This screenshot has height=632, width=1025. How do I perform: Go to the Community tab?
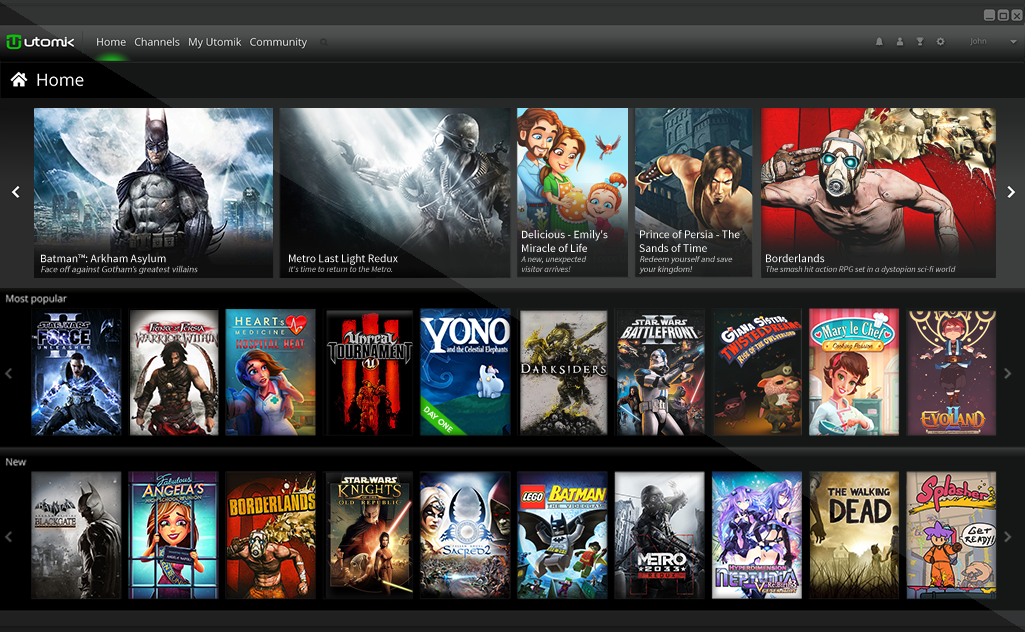coord(278,42)
